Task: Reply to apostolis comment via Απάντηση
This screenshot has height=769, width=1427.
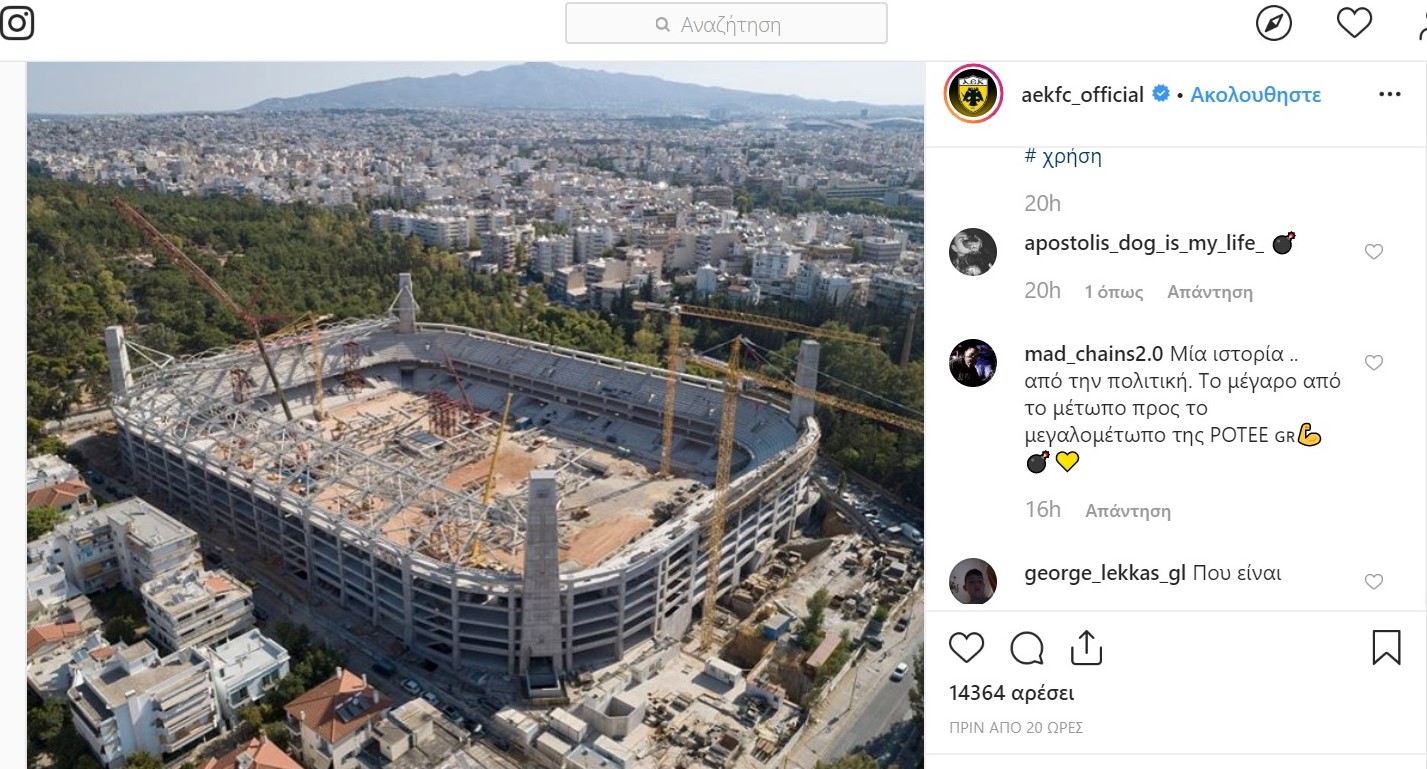Action: click(1210, 292)
